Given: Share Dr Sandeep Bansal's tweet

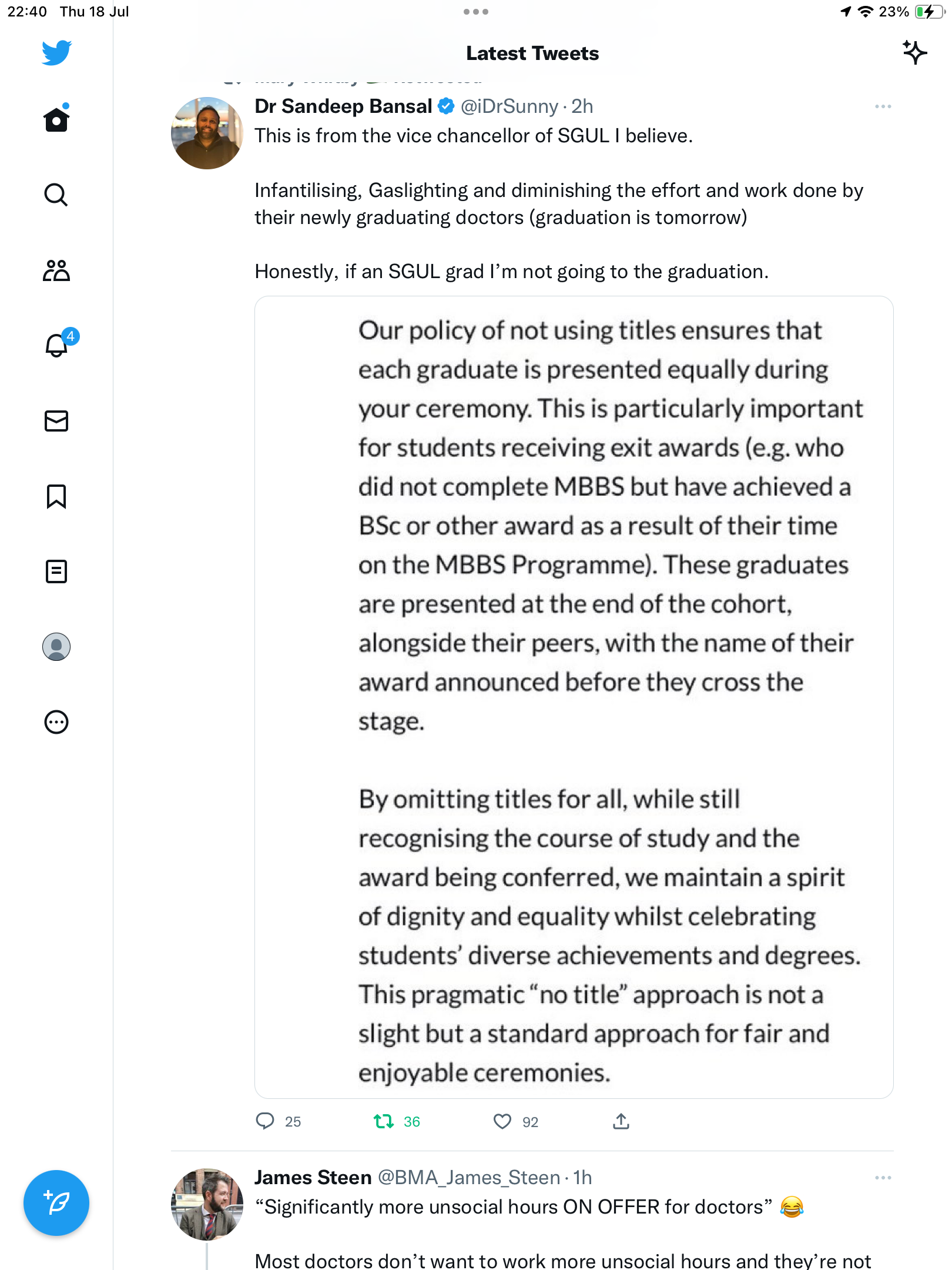Looking at the screenshot, I should point(621,1121).
